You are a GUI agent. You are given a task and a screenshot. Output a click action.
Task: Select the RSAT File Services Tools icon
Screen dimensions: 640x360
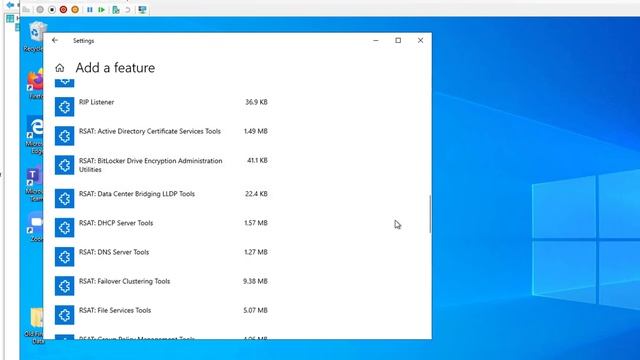click(64, 315)
